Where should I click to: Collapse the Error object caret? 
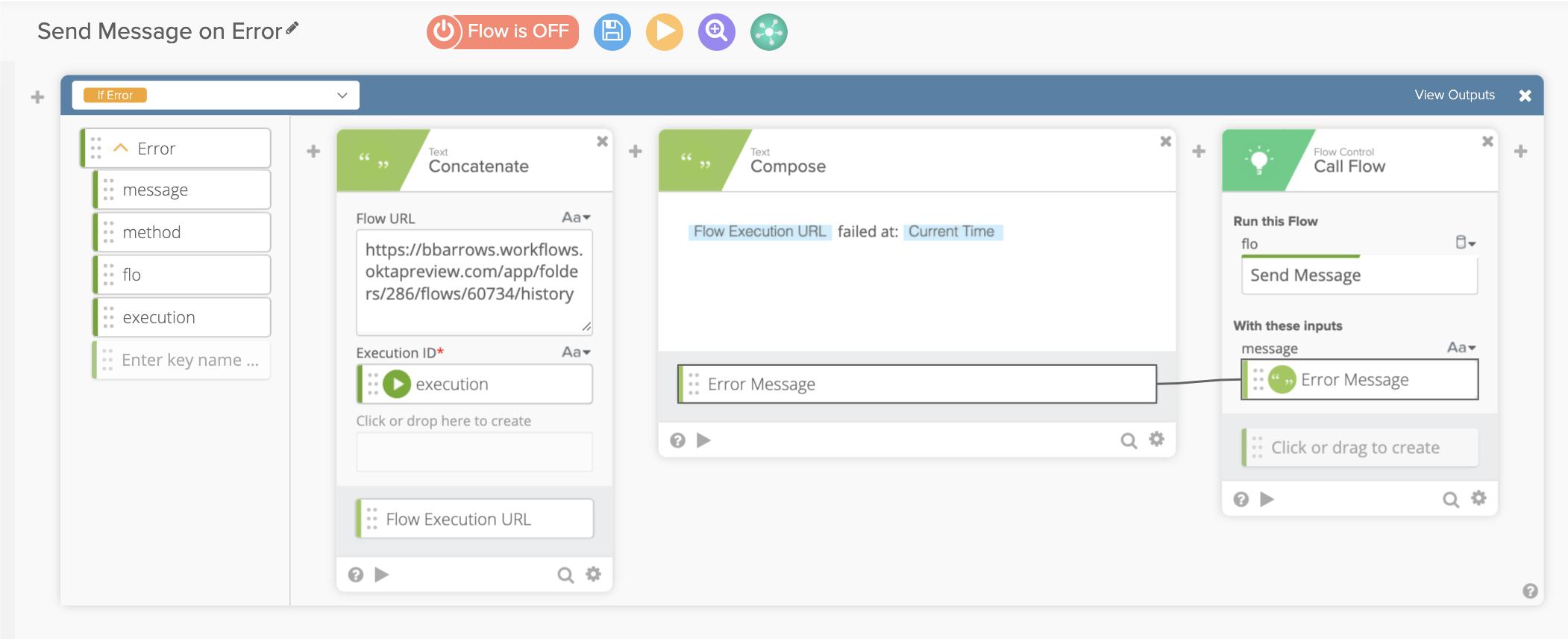coord(121,148)
